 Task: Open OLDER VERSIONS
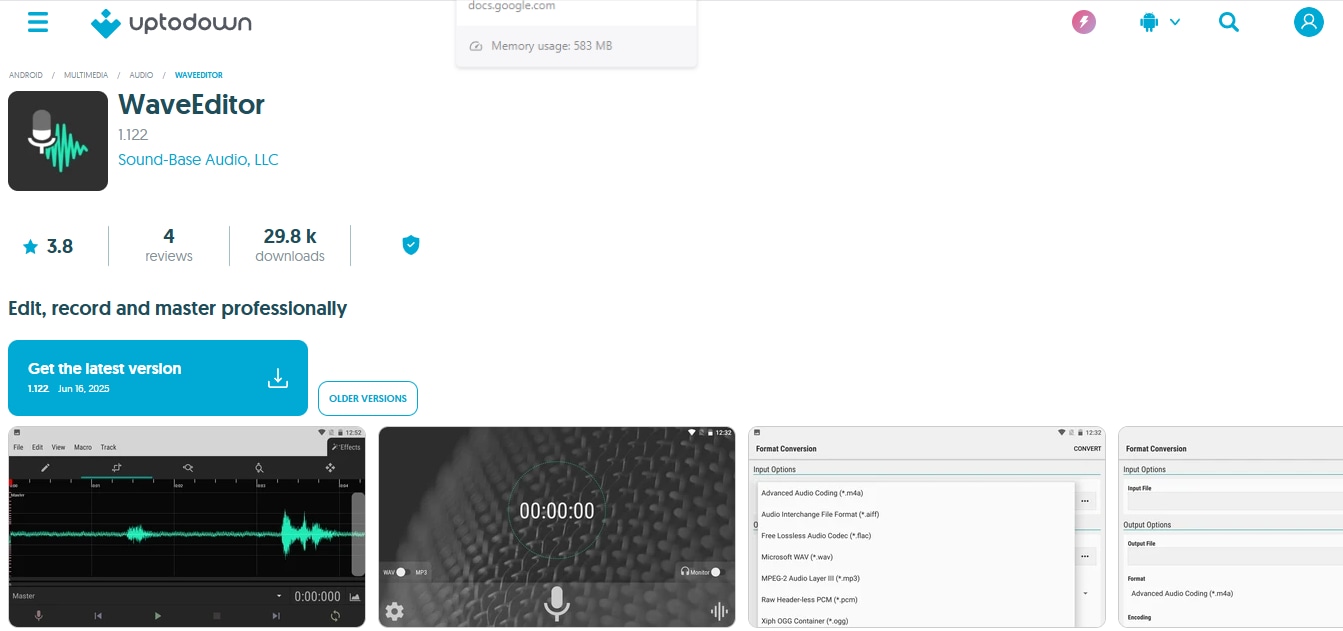point(368,398)
